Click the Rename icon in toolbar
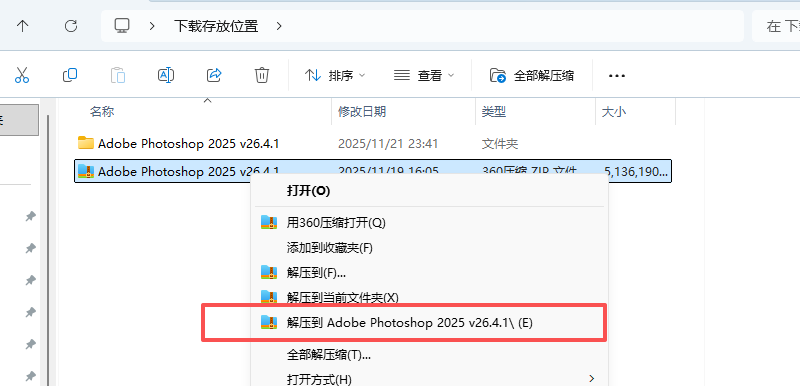This screenshot has width=800, height=386. (x=166, y=75)
